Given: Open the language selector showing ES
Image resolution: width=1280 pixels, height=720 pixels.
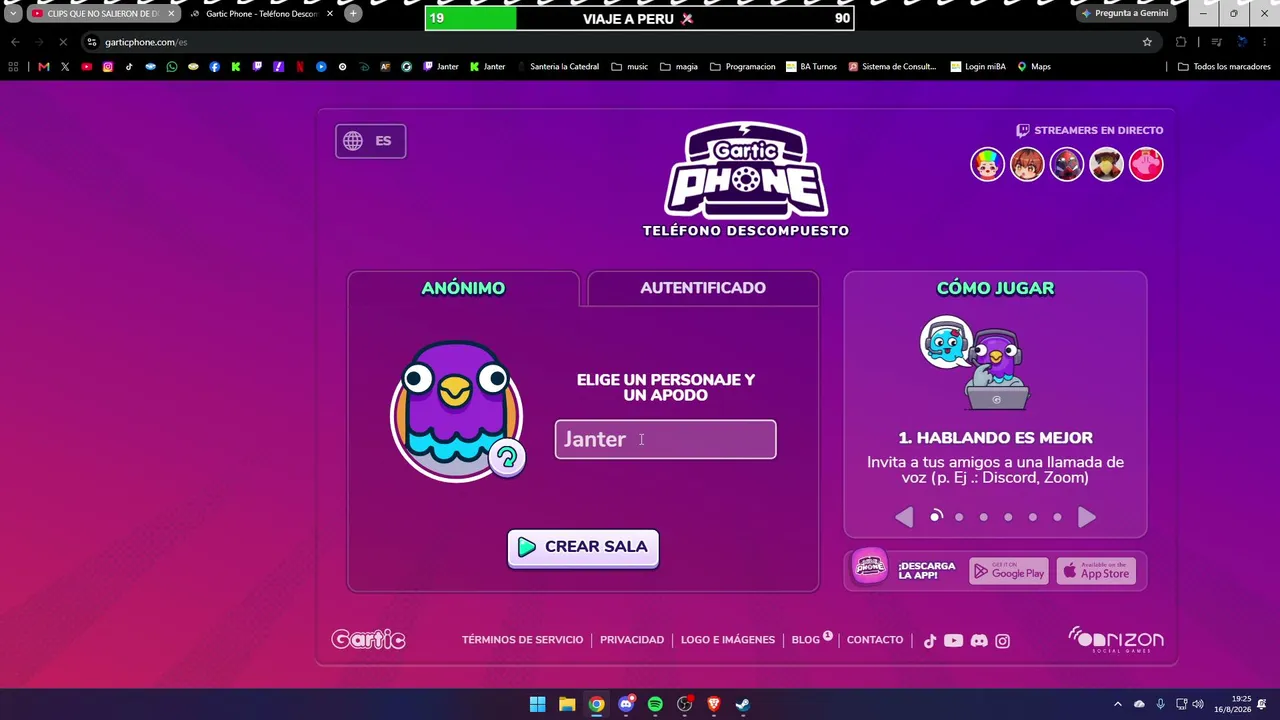Looking at the screenshot, I should [x=371, y=141].
